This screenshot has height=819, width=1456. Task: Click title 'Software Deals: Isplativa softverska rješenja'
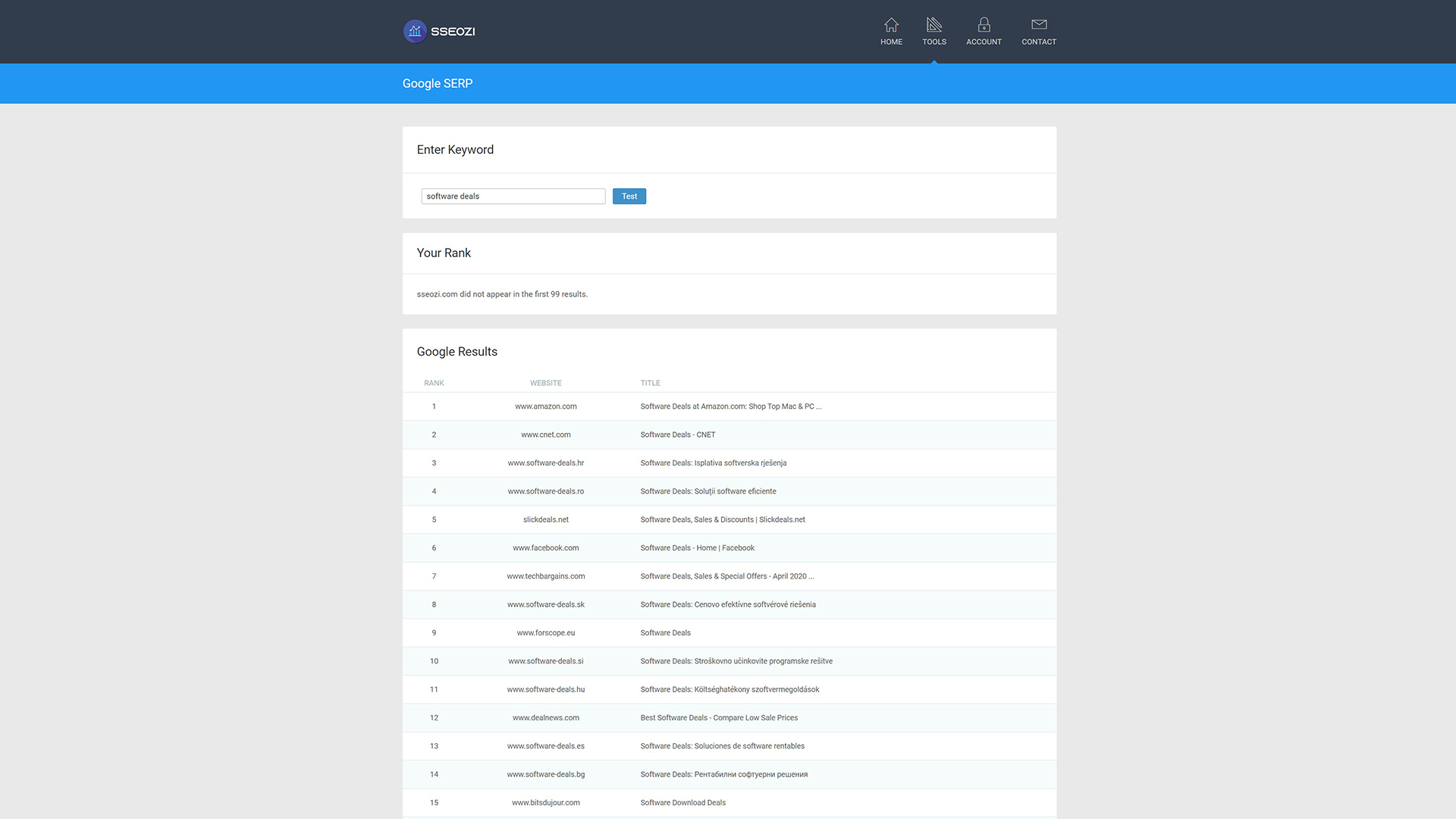point(714,463)
